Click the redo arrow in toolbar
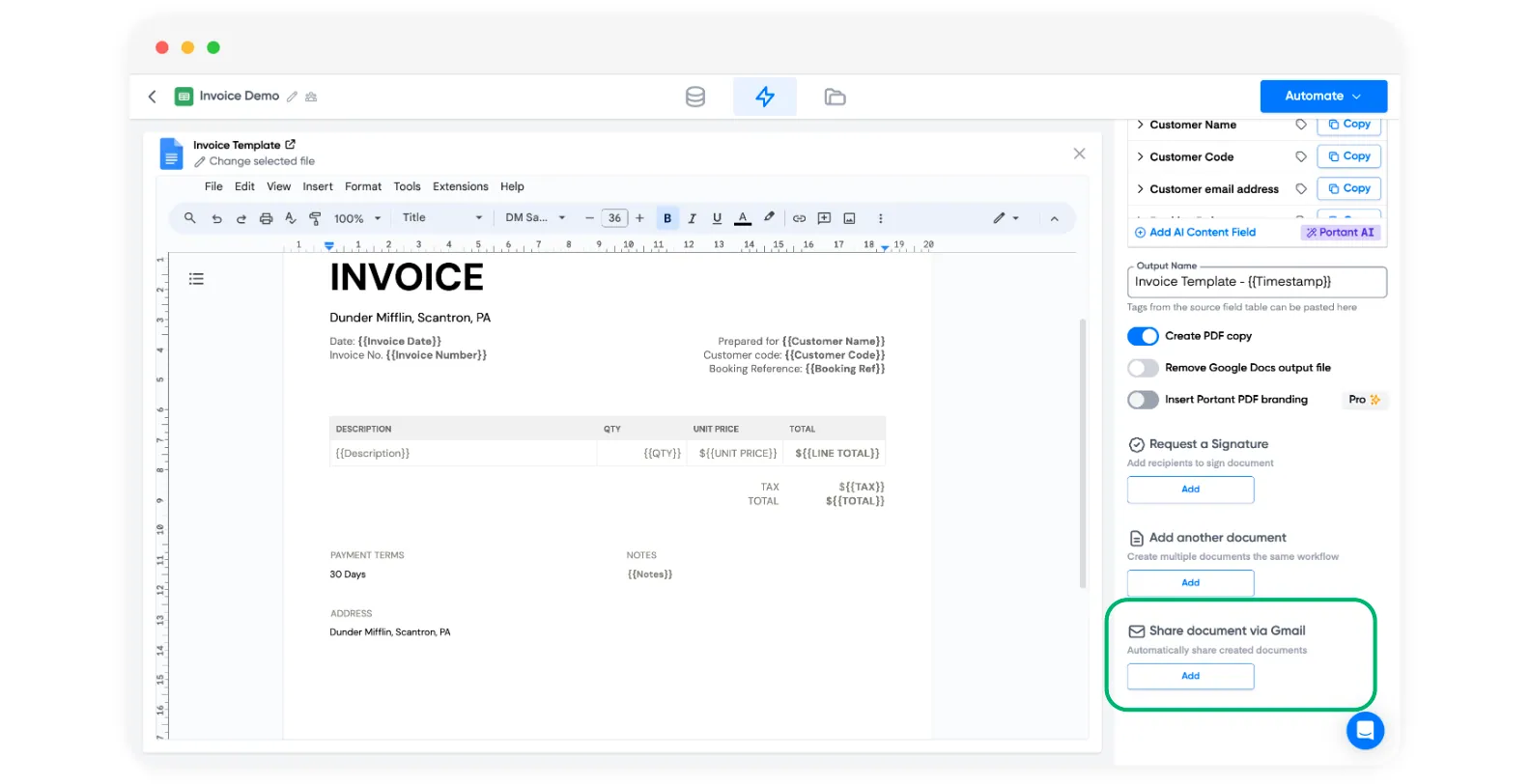Image resolution: width=1530 pixels, height=784 pixels. pyautogui.click(x=241, y=218)
